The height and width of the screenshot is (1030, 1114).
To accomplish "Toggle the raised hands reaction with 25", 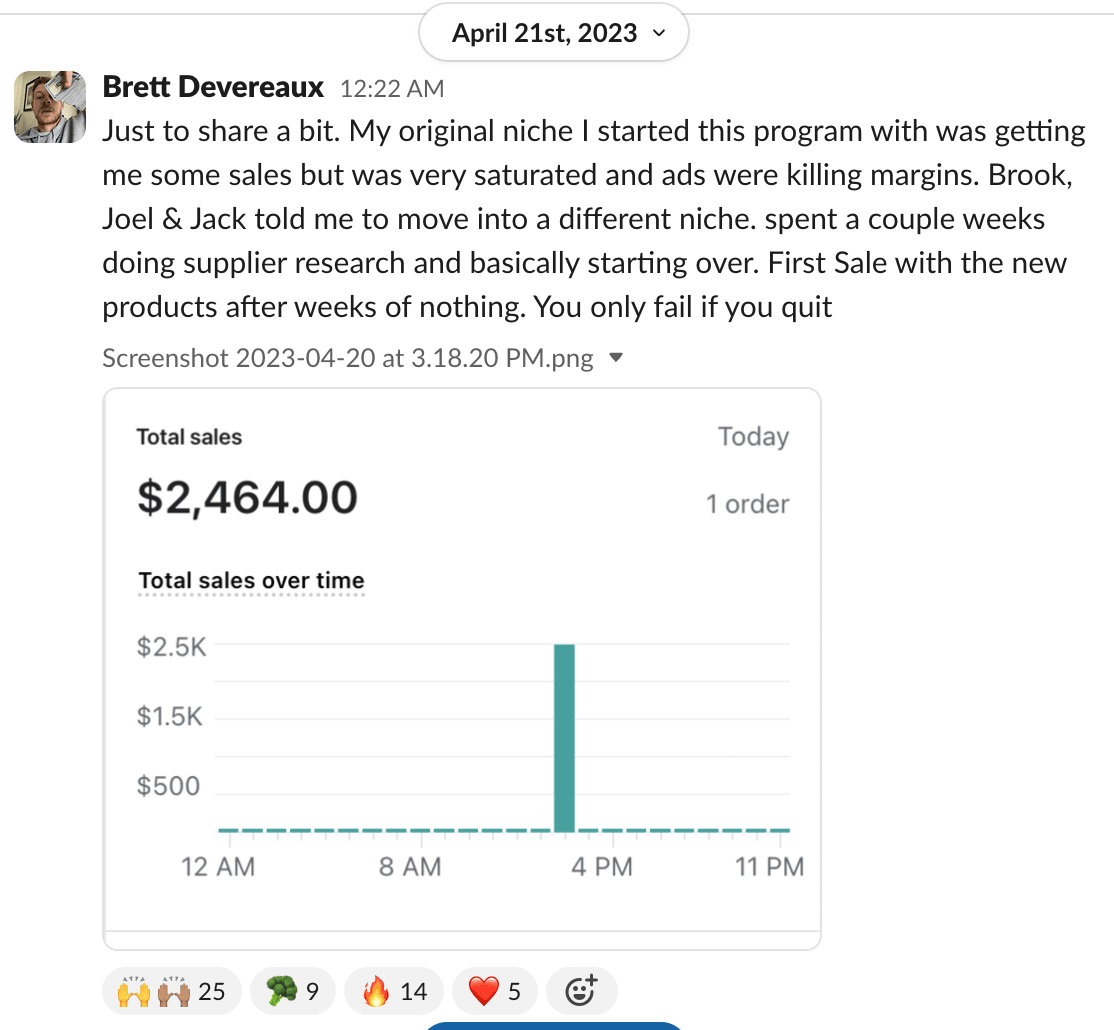I will tap(171, 991).
